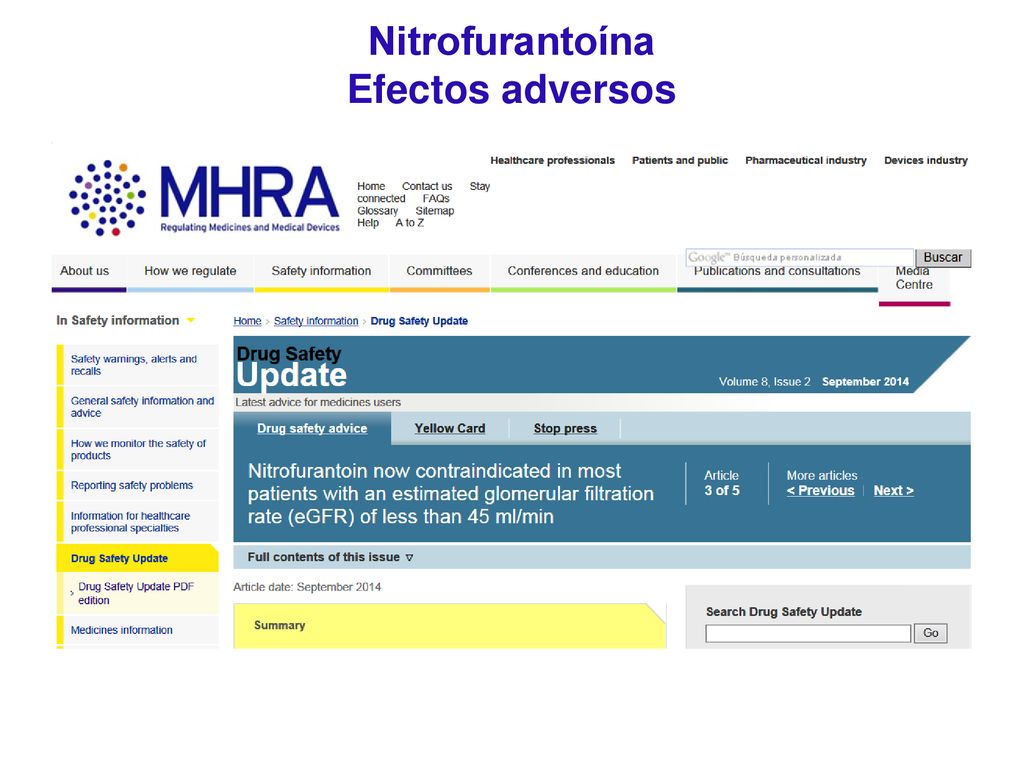The width and height of the screenshot is (1024, 768).
Task: Open Patients and public section
Action: click(680, 161)
